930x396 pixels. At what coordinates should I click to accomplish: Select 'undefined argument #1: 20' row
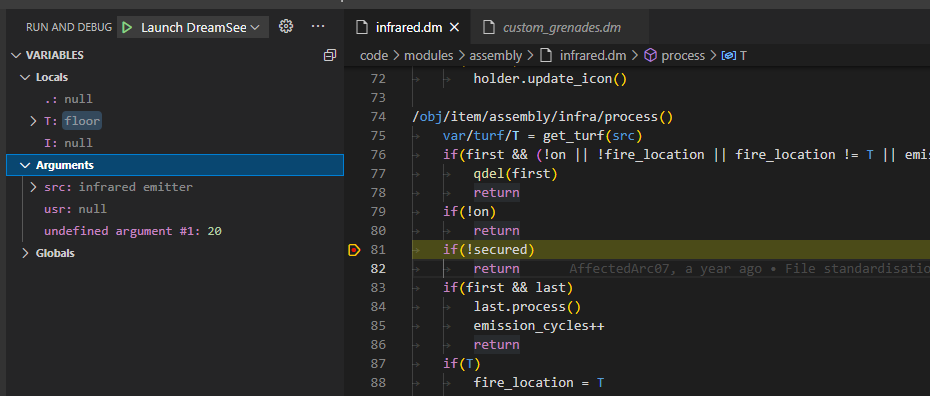(175, 231)
